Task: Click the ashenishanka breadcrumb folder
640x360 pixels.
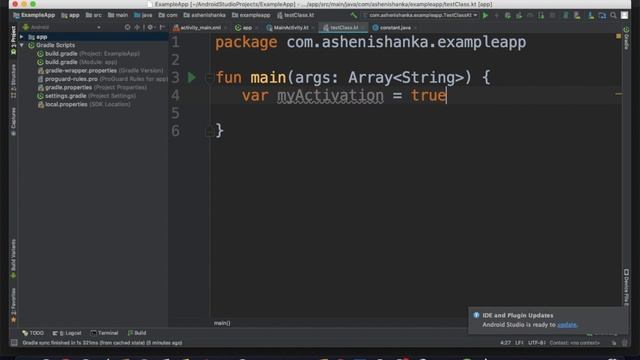Action: point(204,16)
